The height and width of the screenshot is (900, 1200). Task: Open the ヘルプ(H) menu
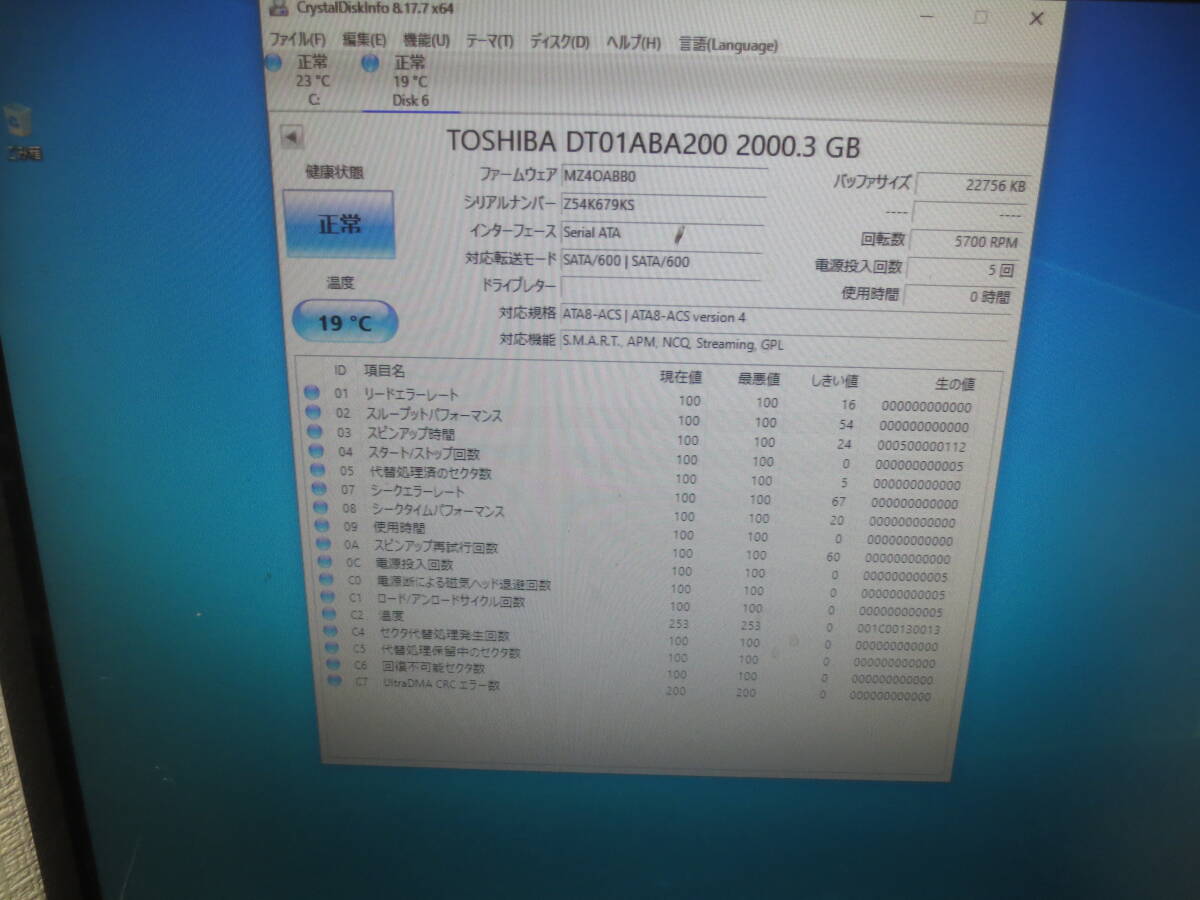coord(634,42)
